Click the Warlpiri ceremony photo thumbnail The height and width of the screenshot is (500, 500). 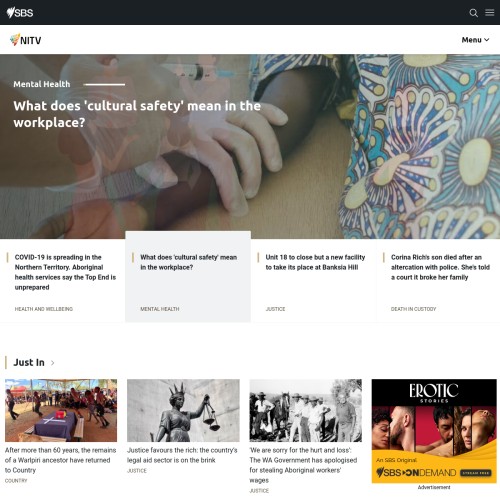tap(61, 410)
